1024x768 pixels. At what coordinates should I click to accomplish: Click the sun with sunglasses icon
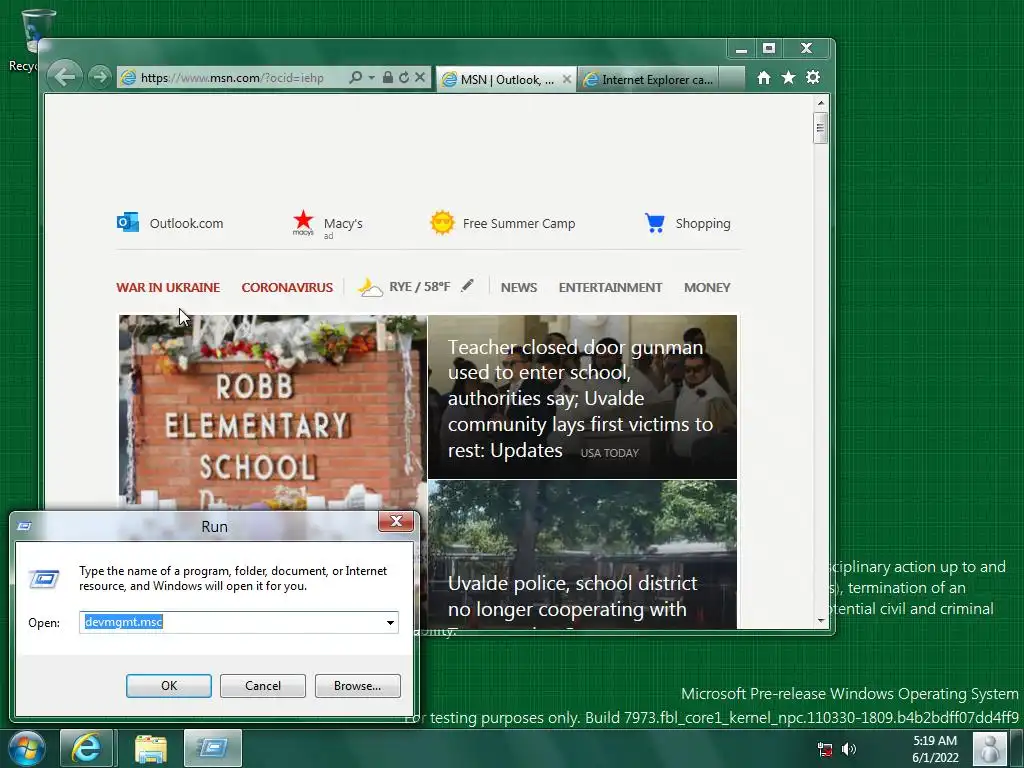(x=442, y=223)
